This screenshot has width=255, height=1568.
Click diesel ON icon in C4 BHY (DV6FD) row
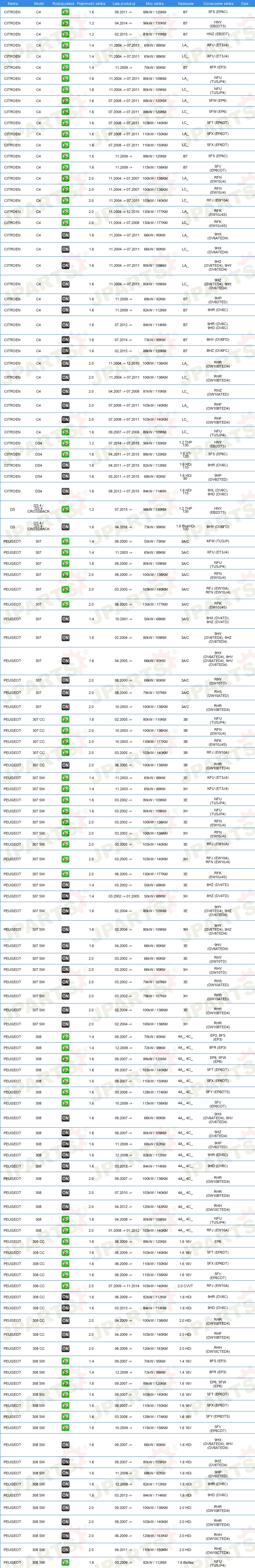pyautogui.click(x=65, y=339)
